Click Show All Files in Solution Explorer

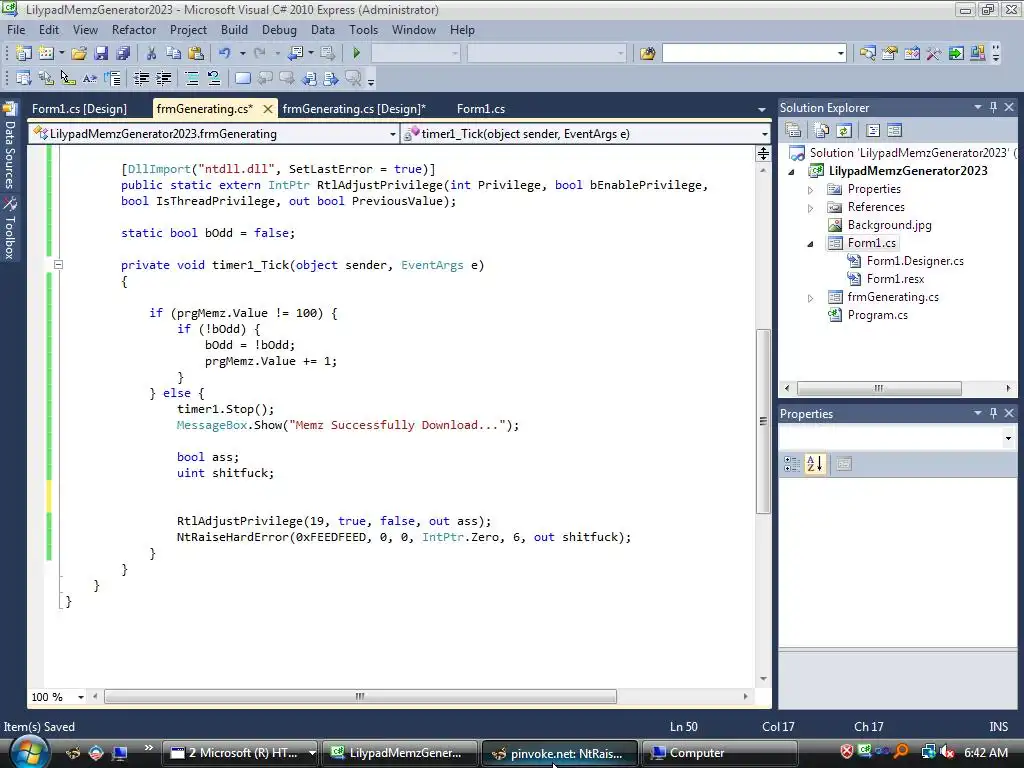coord(822,130)
